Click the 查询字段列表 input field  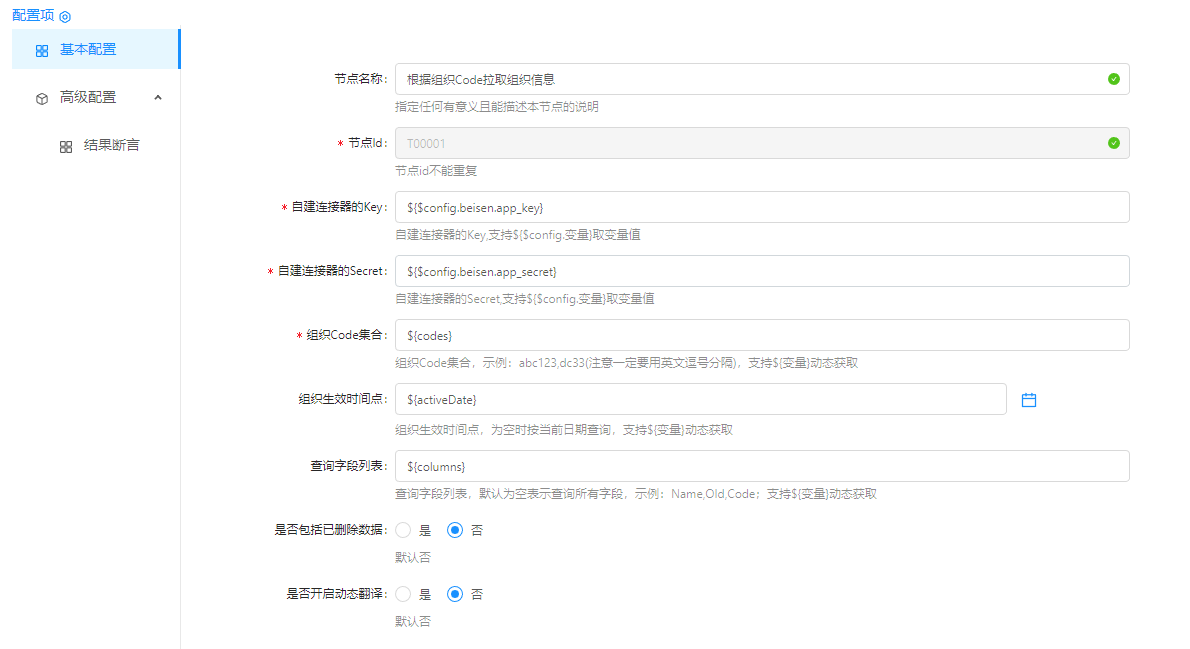click(760, 466)
